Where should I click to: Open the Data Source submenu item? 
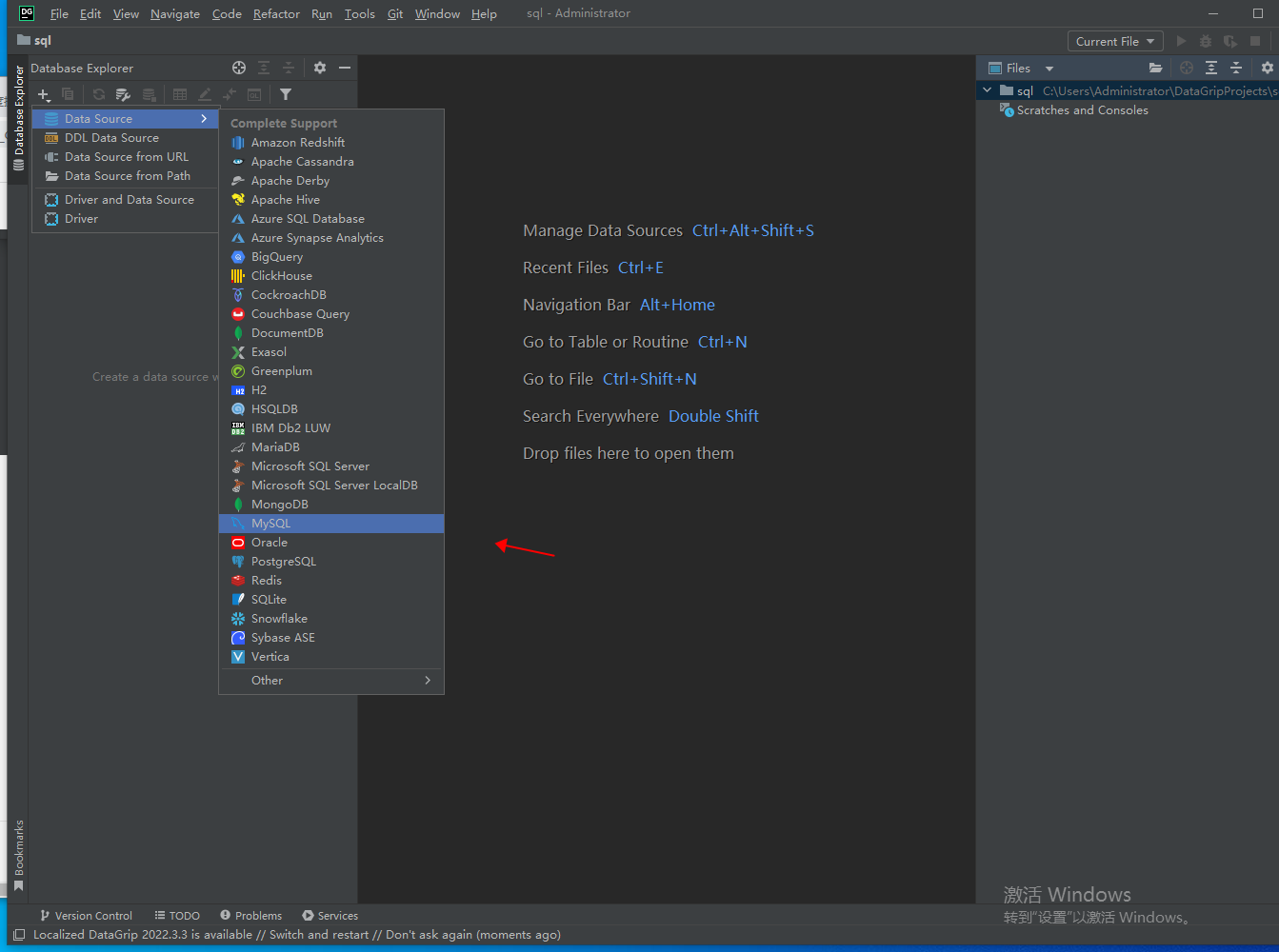coord(126,119)
